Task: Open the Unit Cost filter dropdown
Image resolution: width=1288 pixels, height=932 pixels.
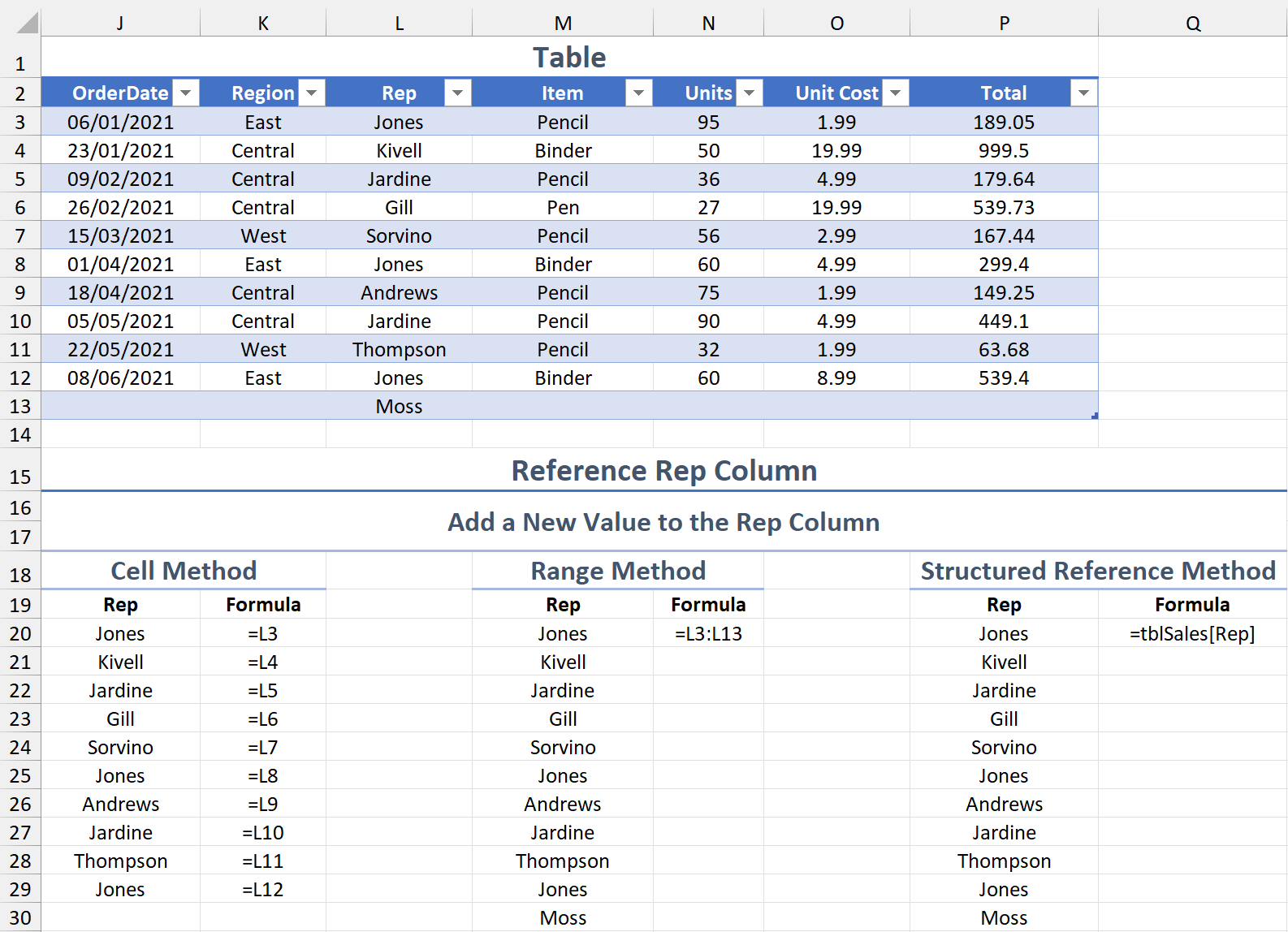Action: 896,93
